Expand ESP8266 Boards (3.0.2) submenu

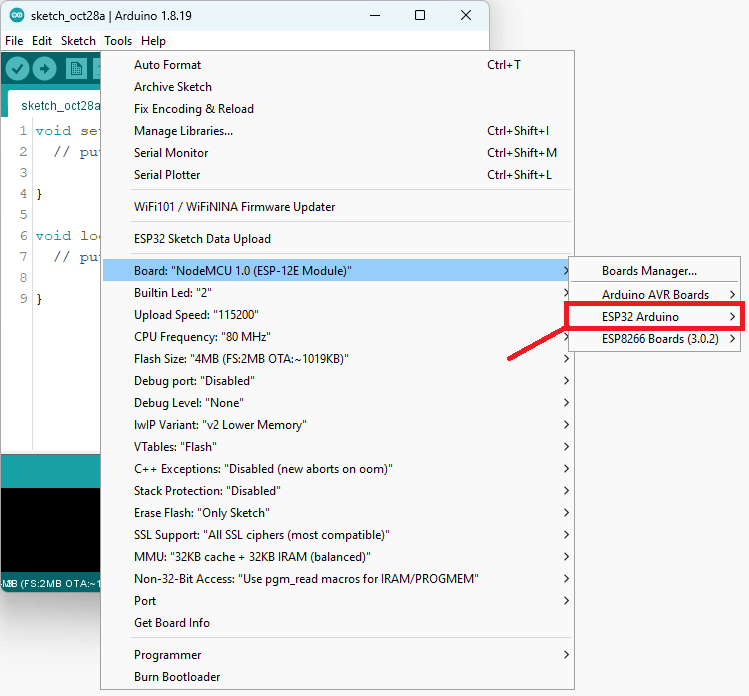[654, 338]
